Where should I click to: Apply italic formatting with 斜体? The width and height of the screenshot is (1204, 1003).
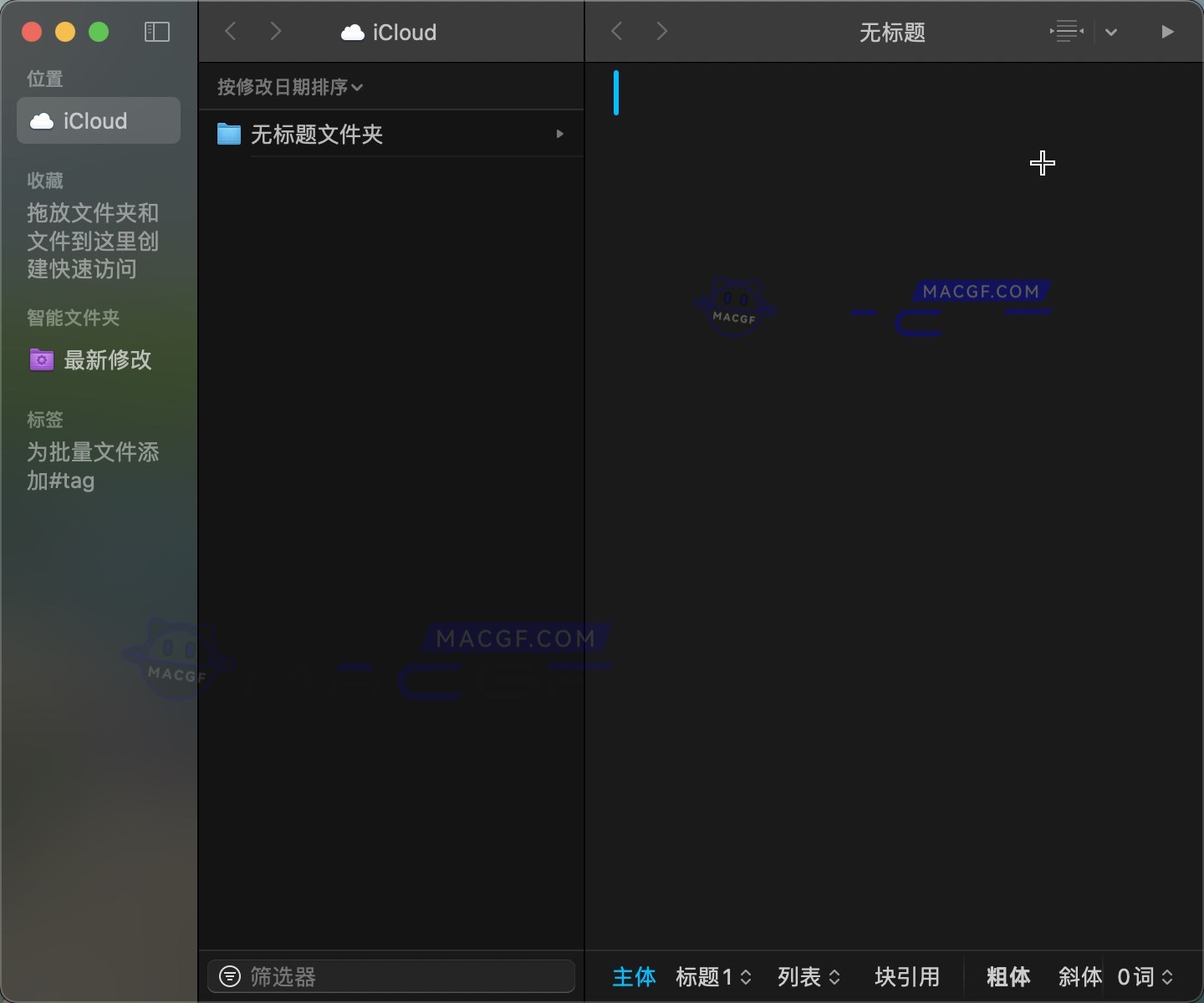[1078, 976]
